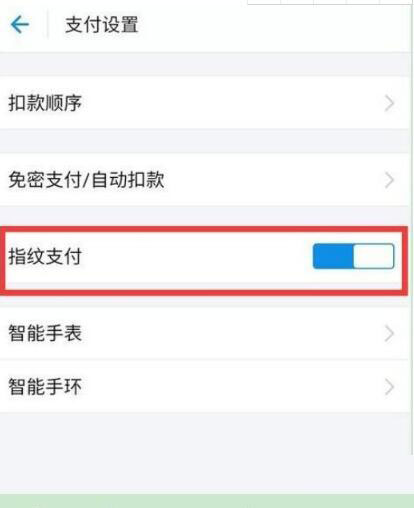Open the 免密支付/自动扣款 menu entry

point(205,180)
